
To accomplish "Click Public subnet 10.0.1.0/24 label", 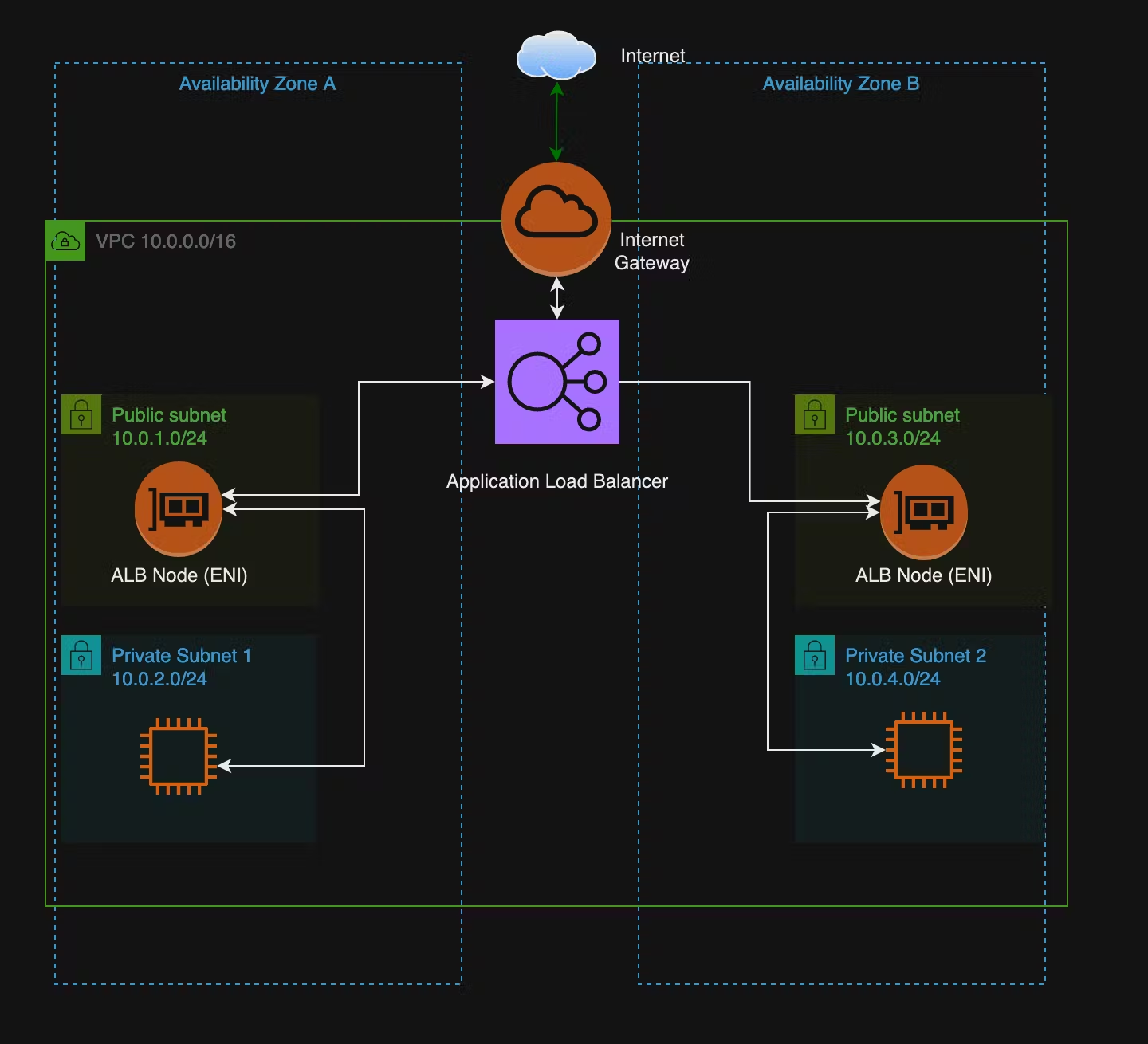I will point(169,426).
